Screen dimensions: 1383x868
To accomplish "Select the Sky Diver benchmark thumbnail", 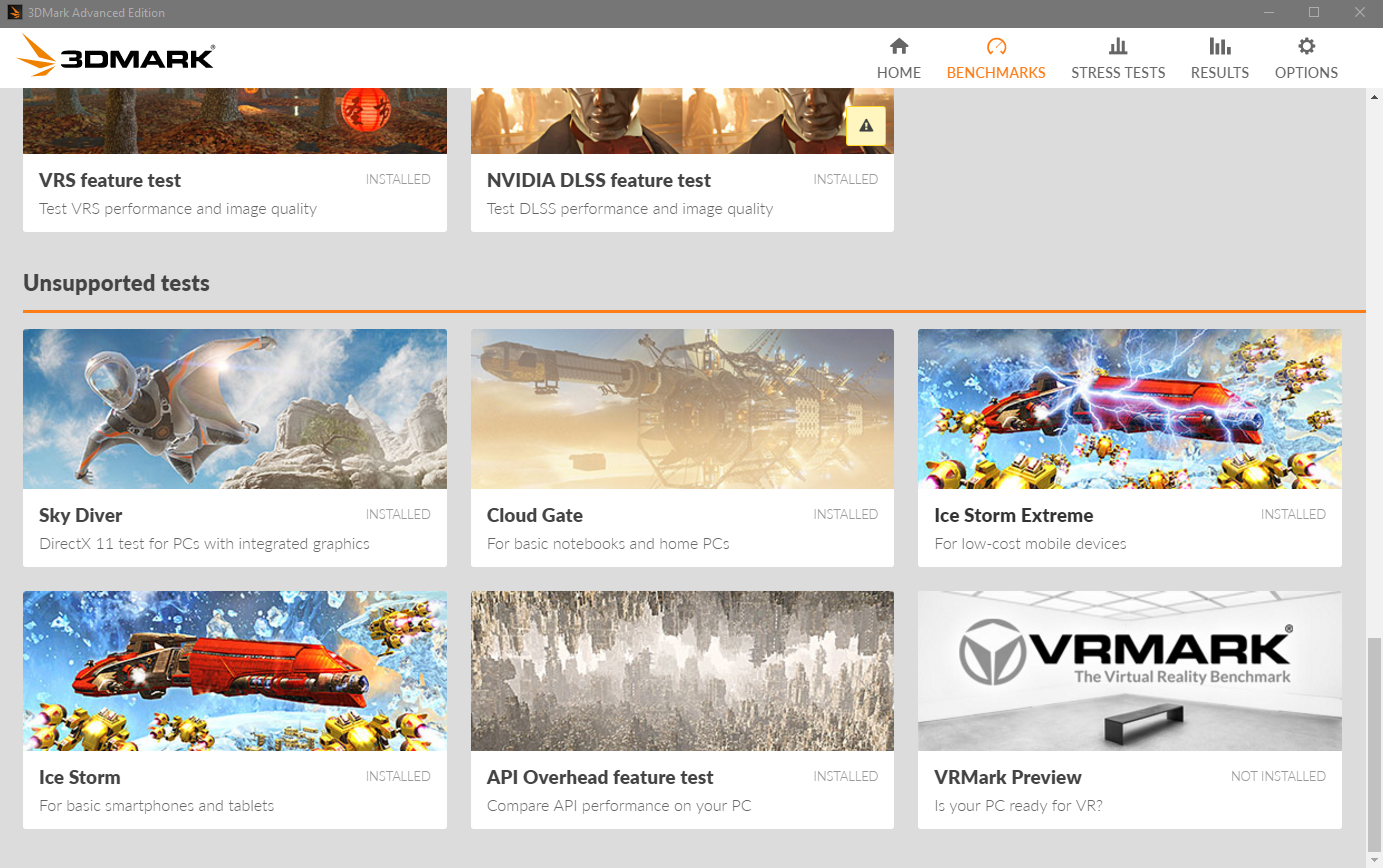I will [x=235, y=409].
